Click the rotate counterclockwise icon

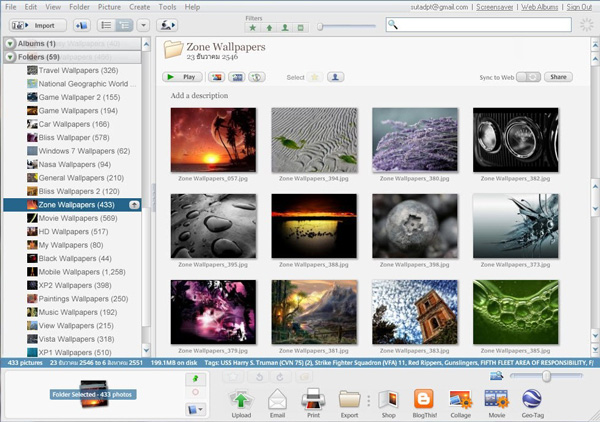(x=259, y=377)
